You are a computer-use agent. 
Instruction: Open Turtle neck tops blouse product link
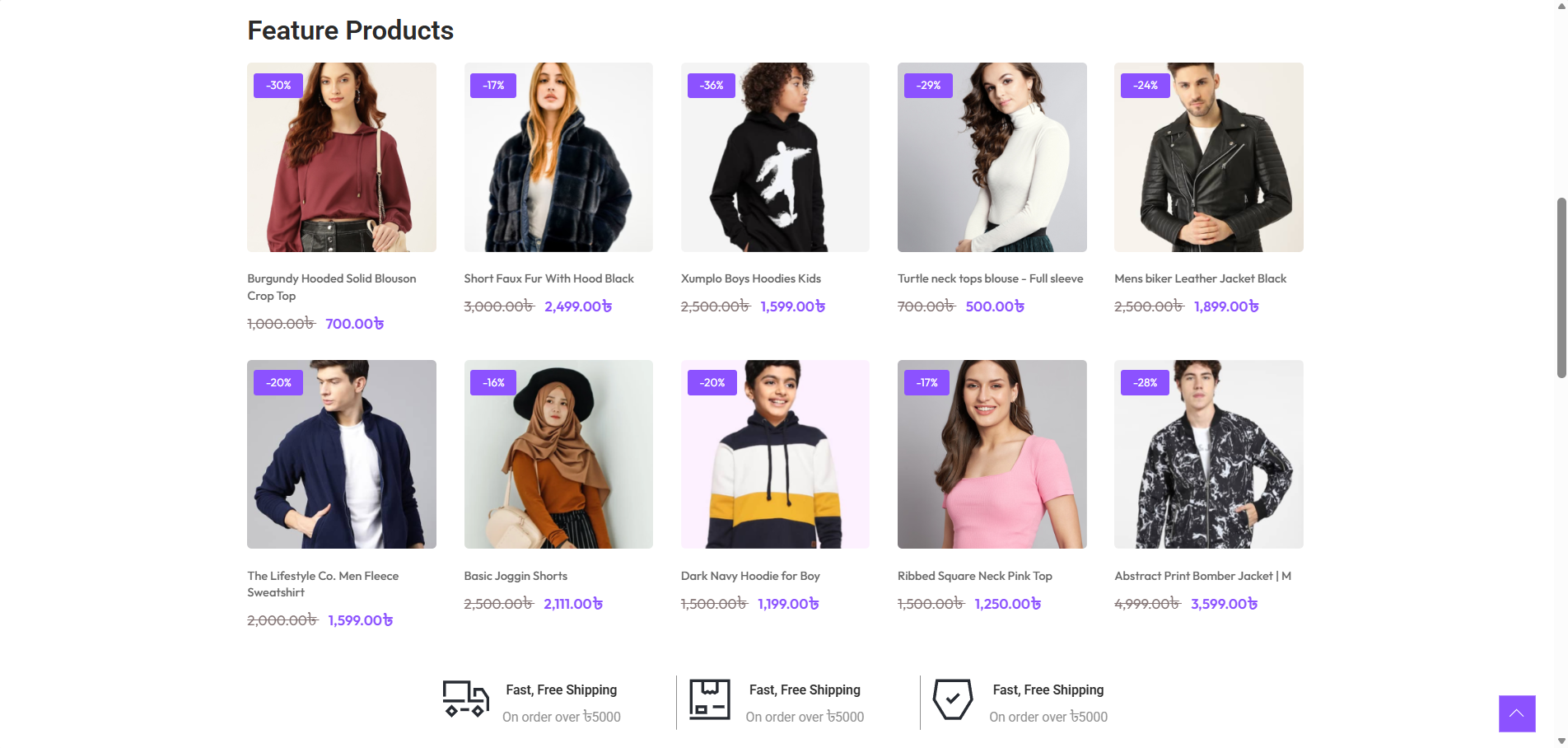(990, 279)
